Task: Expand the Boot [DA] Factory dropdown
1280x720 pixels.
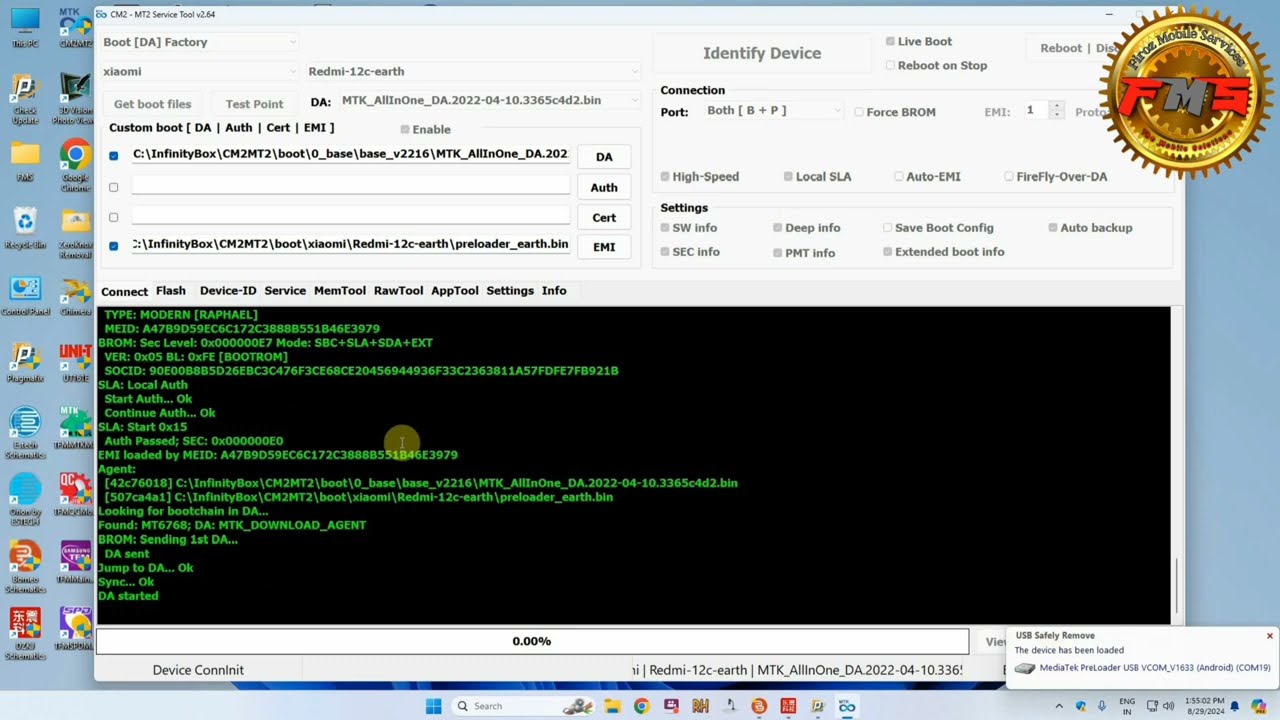Action: tap(199, 42)
